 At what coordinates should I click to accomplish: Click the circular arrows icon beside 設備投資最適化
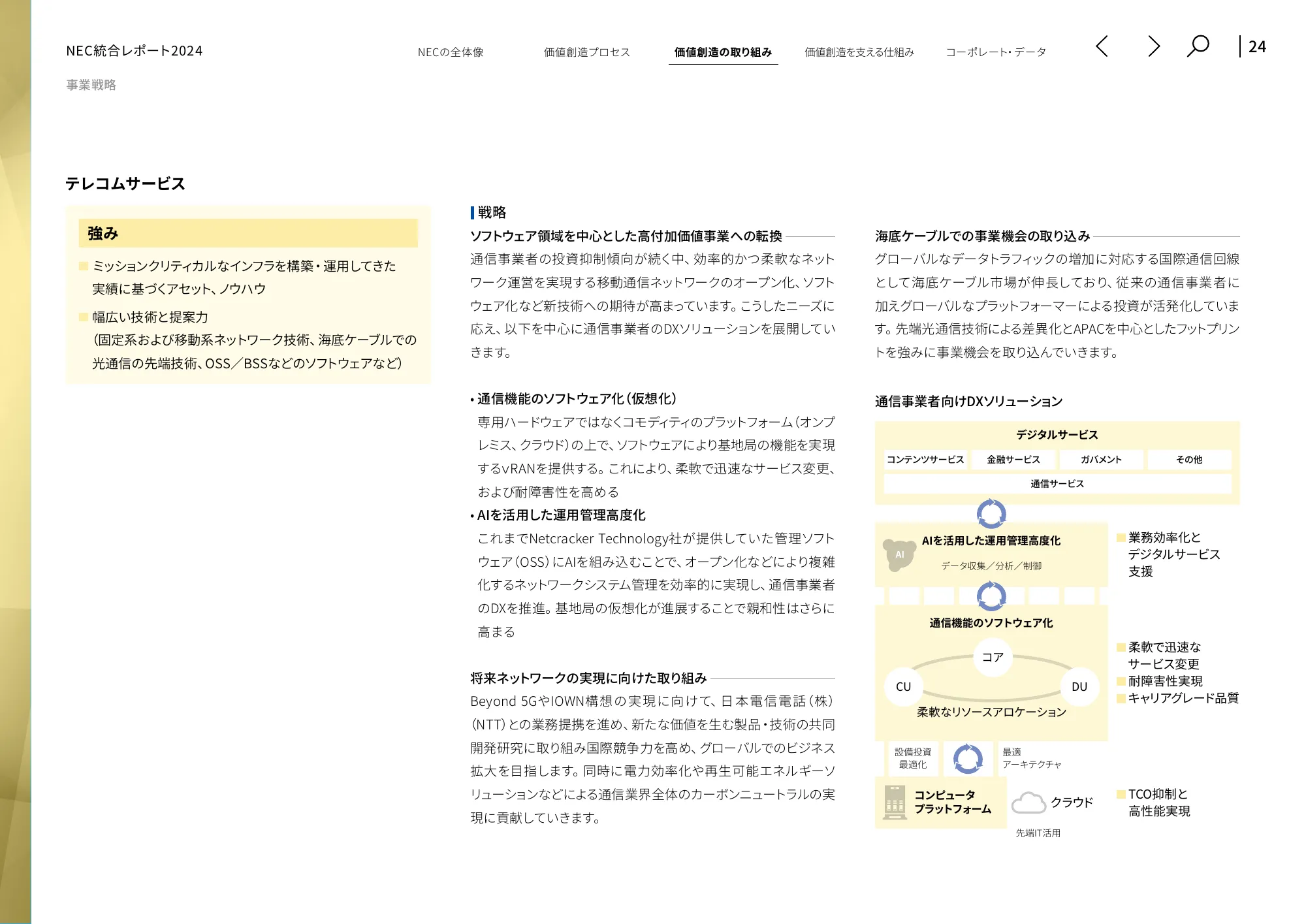coord(968,759)
